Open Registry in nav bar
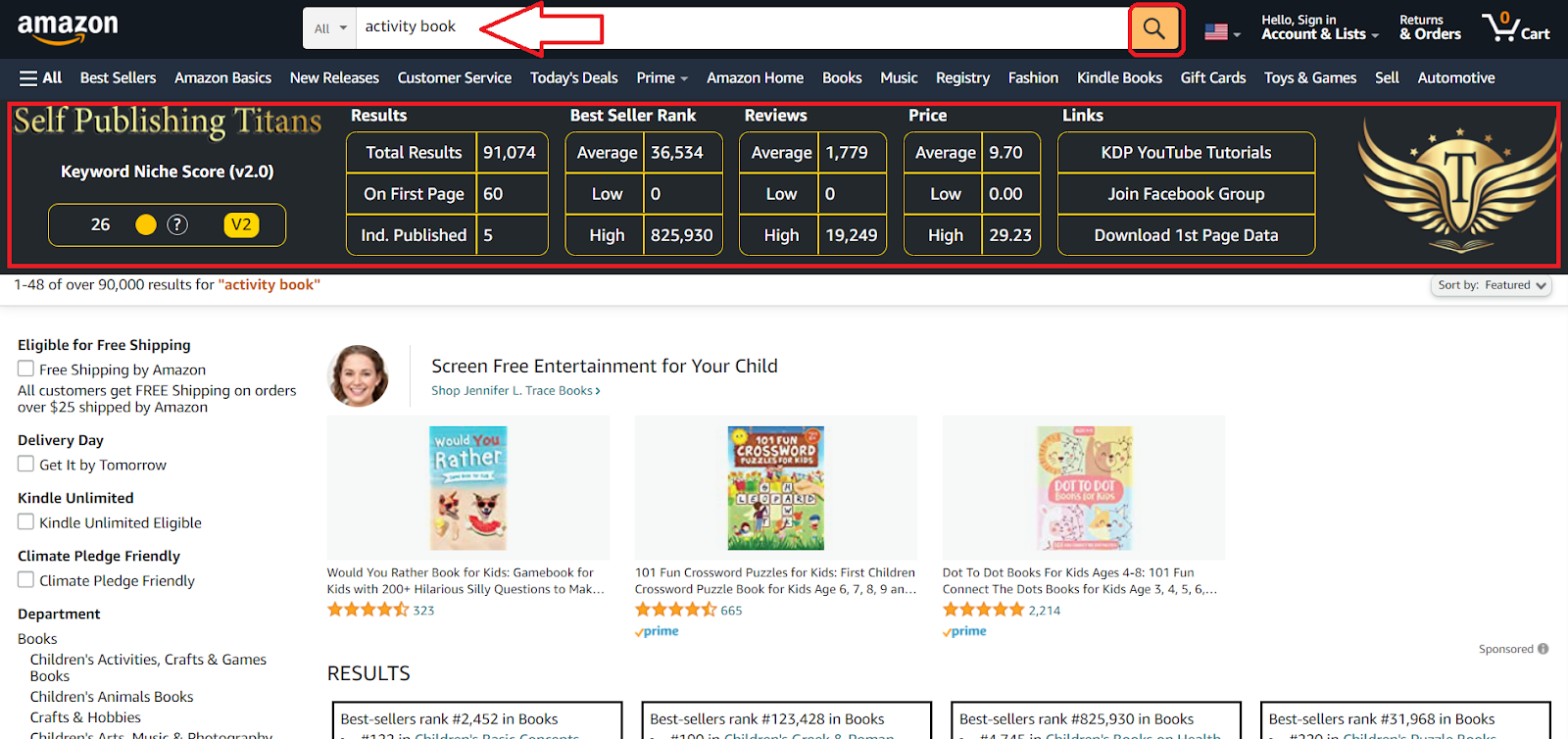The height and width of the screenshot is (739, 1568). 962,77
